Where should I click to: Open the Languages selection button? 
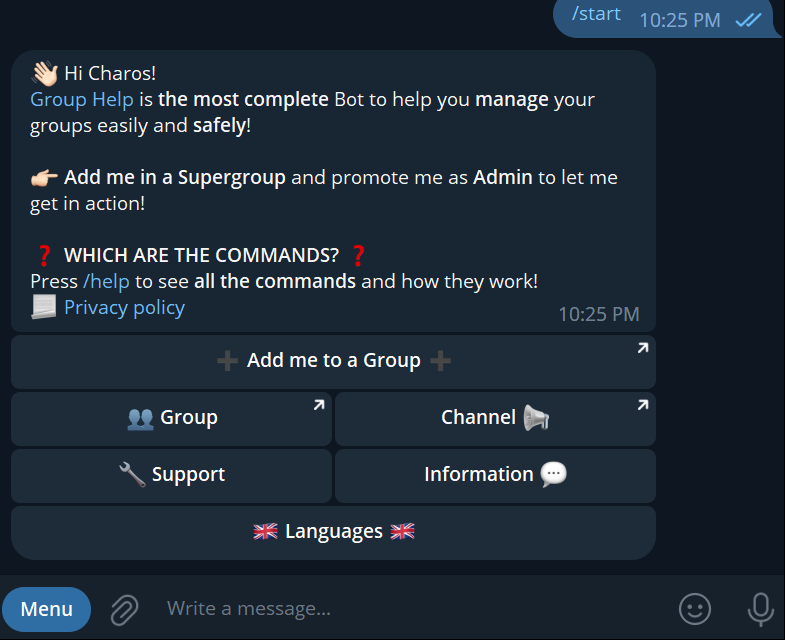333,533
